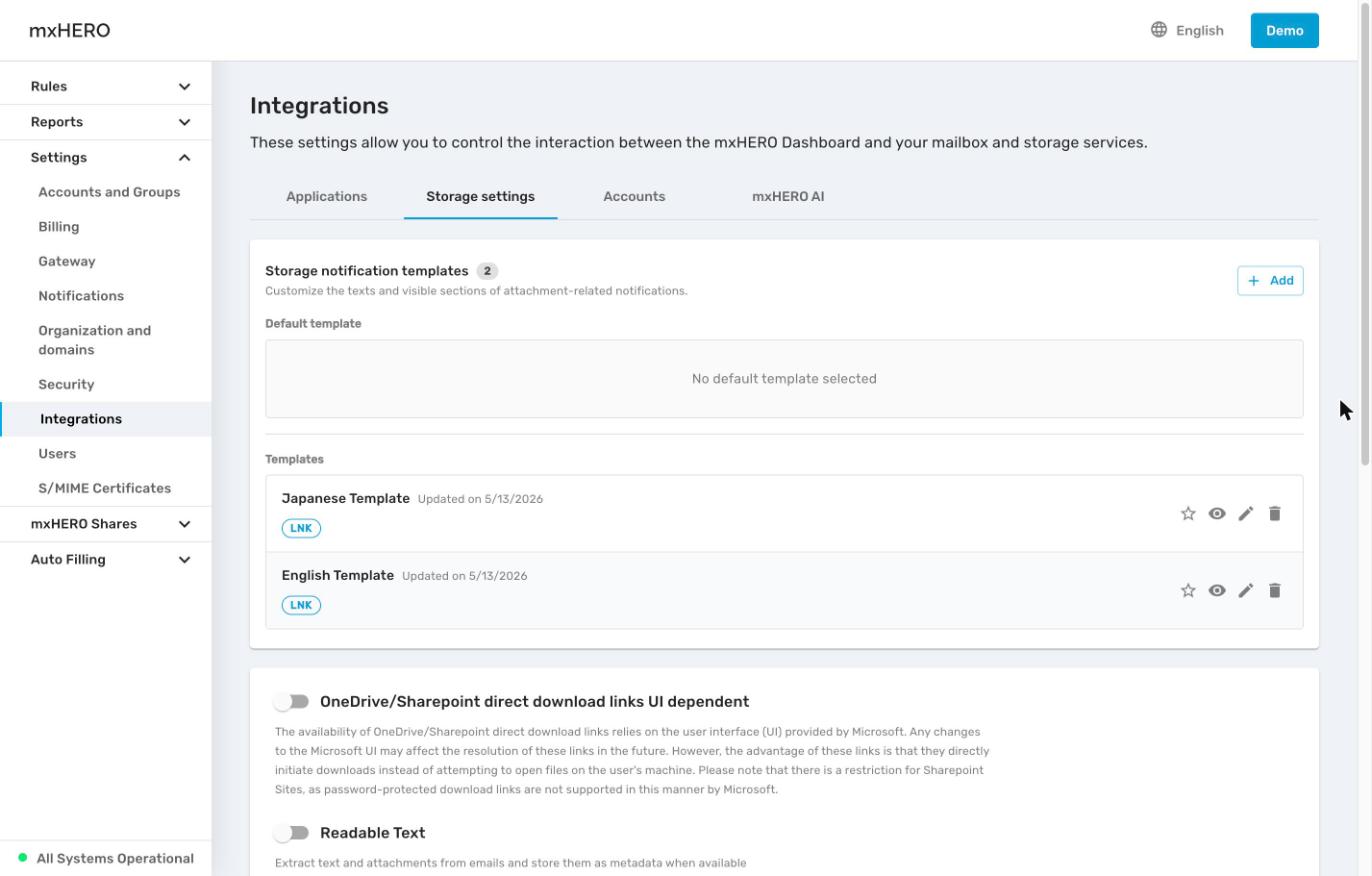The height and width of the screenshot is (876, 1372).
Task: Expand the Auto Filling section
Action: (x=106, y=559)
